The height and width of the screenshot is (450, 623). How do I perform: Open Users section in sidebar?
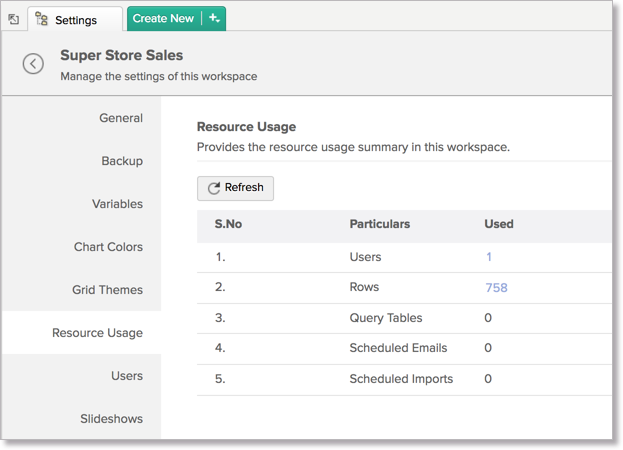(x=126, y=376)
